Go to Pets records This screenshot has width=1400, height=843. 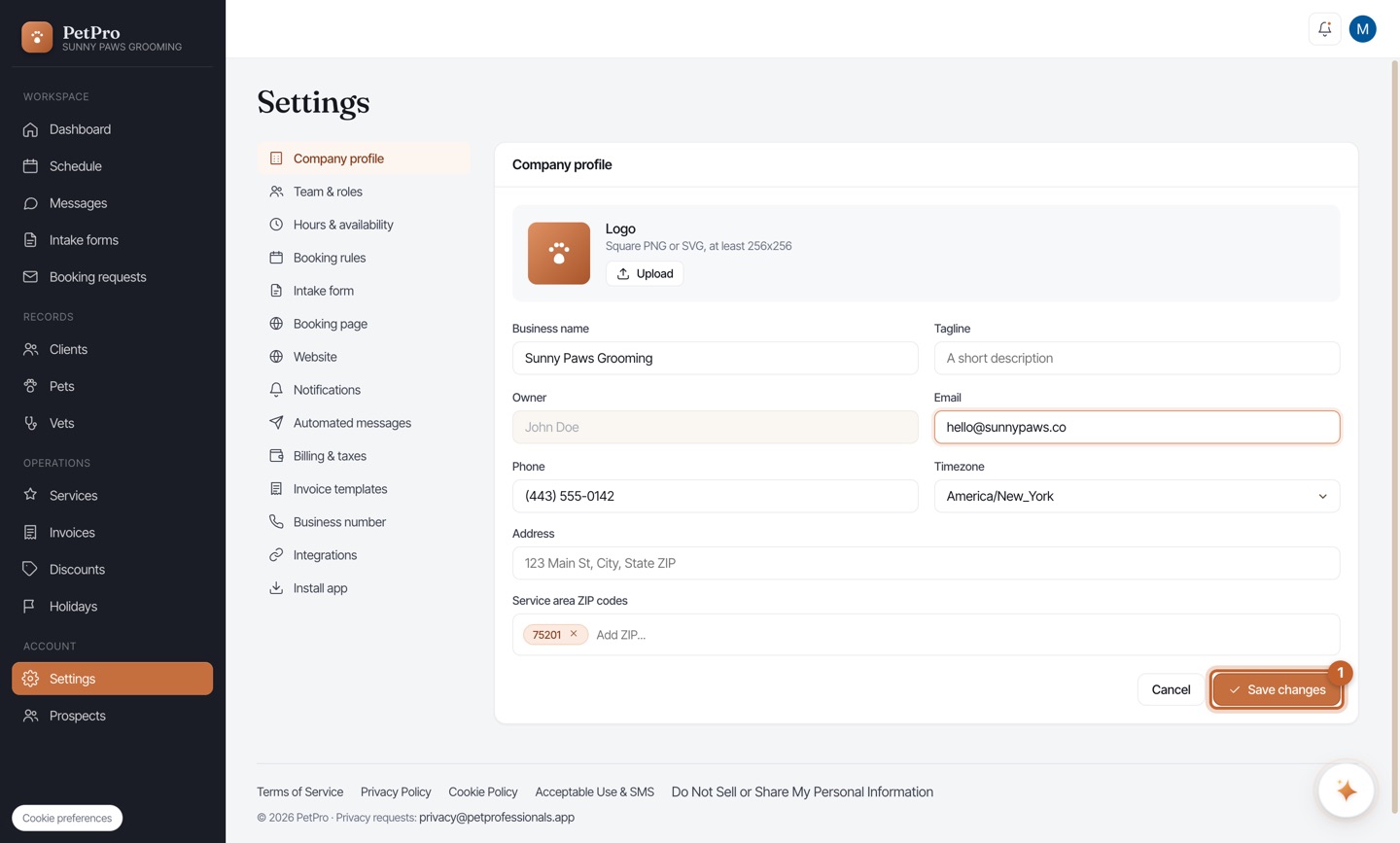click(113, 386)
